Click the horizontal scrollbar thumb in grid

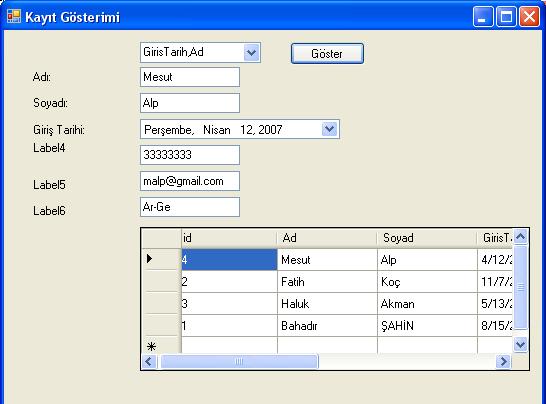tap(239, 361)
